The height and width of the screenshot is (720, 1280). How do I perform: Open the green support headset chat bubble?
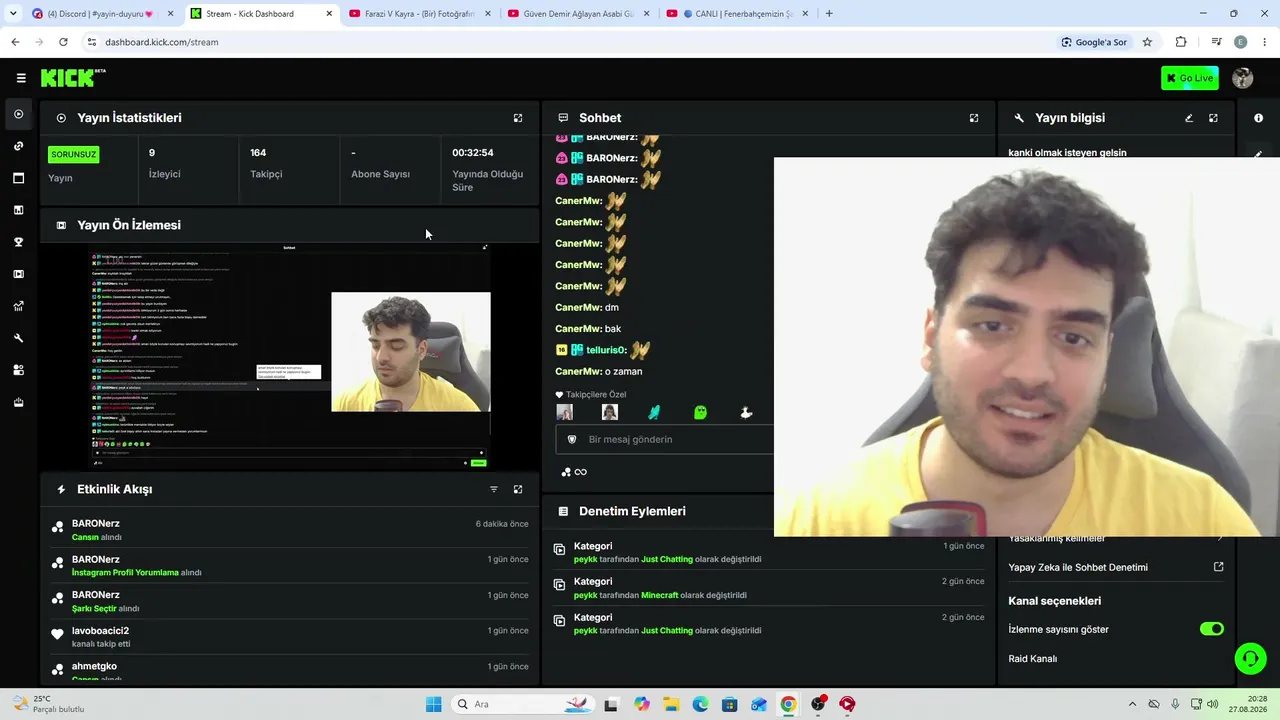click(1250, 658)
